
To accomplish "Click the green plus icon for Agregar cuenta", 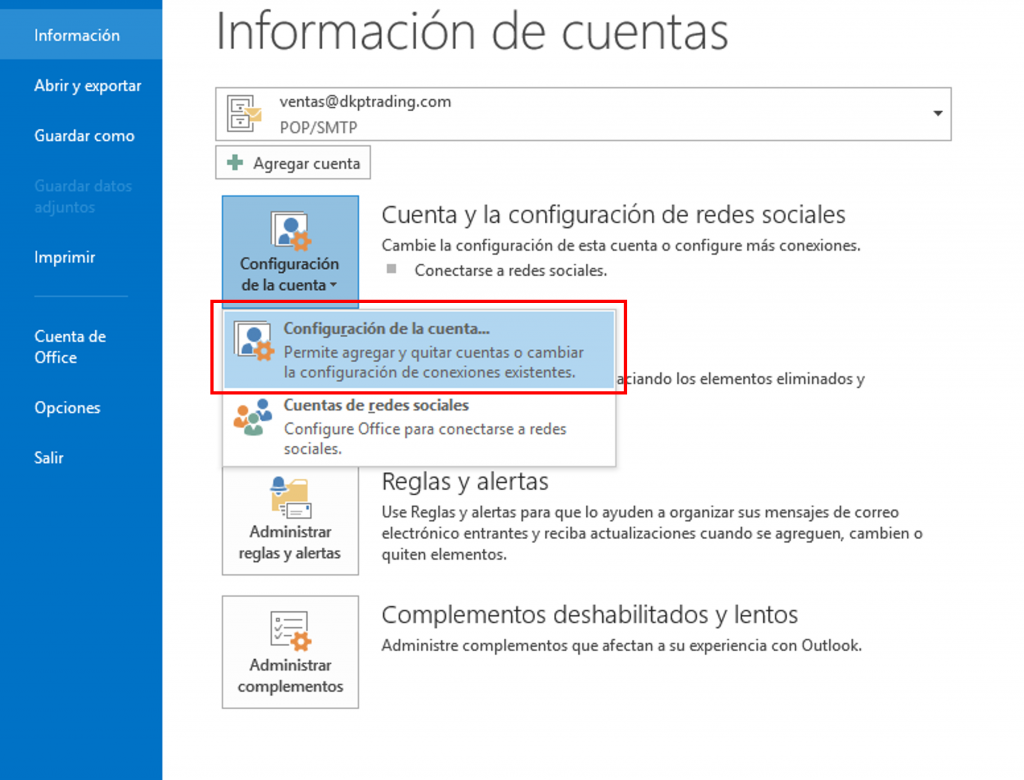I will tap(236, 163).
